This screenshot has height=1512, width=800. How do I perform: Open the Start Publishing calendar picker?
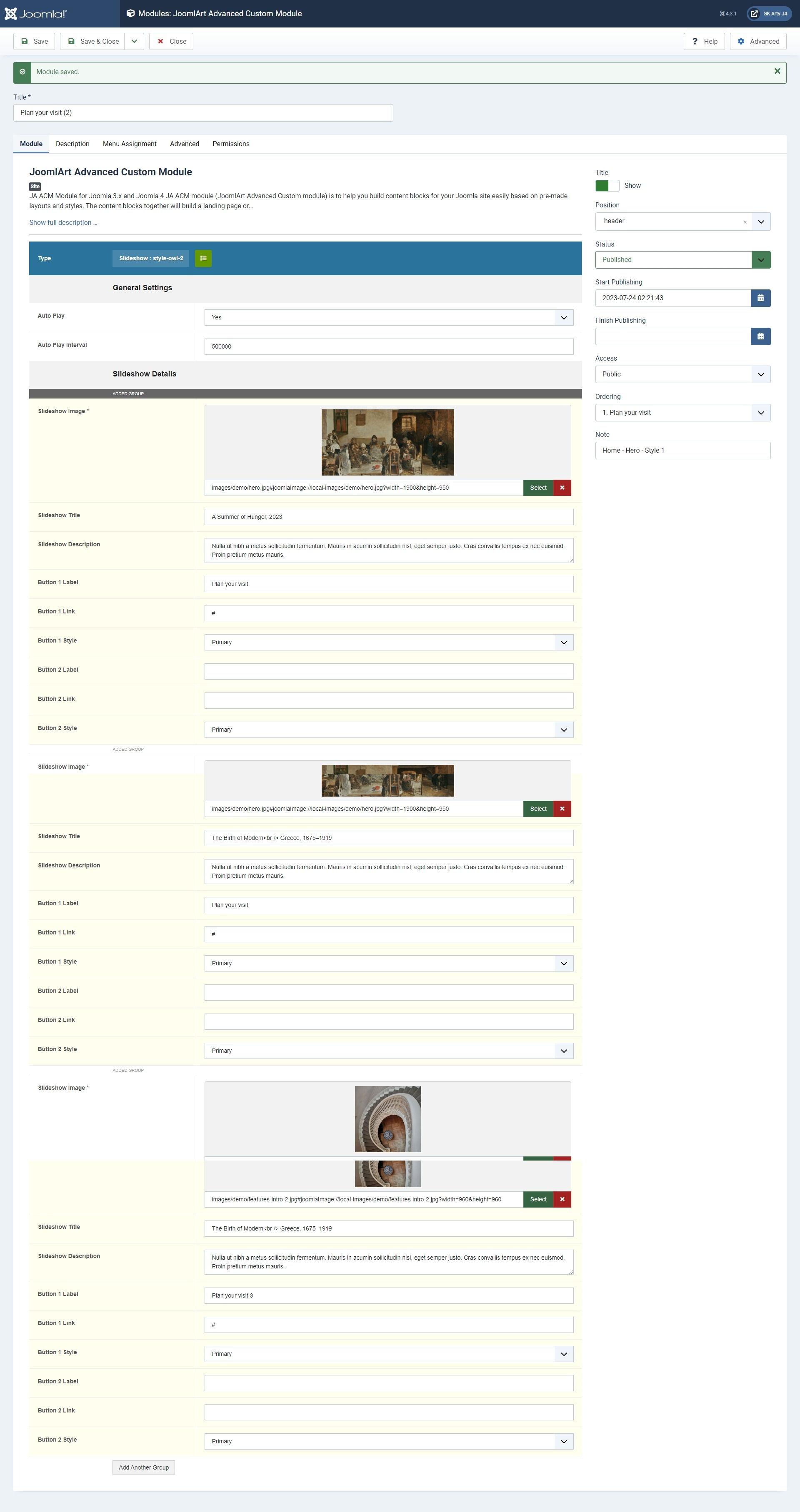760,298
